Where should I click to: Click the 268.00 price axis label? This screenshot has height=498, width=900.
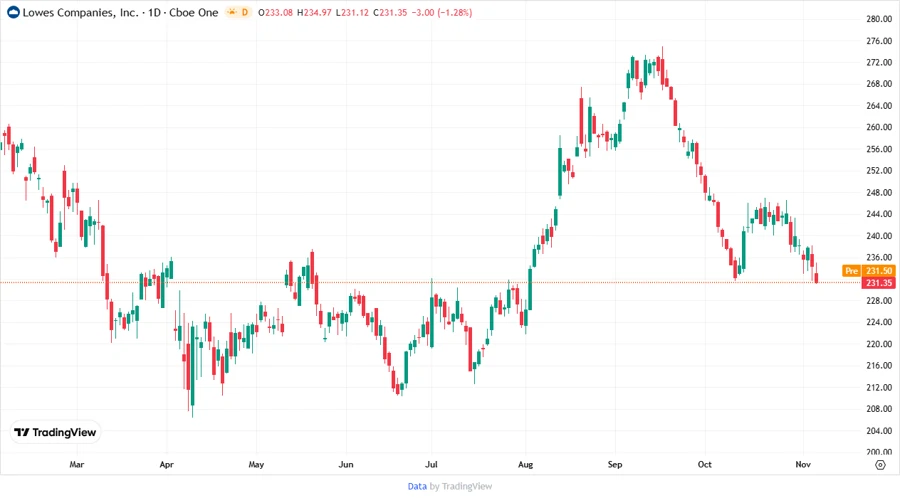tap(879, 84)
